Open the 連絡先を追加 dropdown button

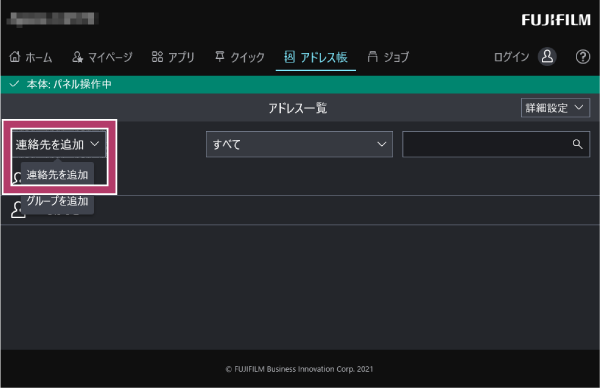[59, 144]
